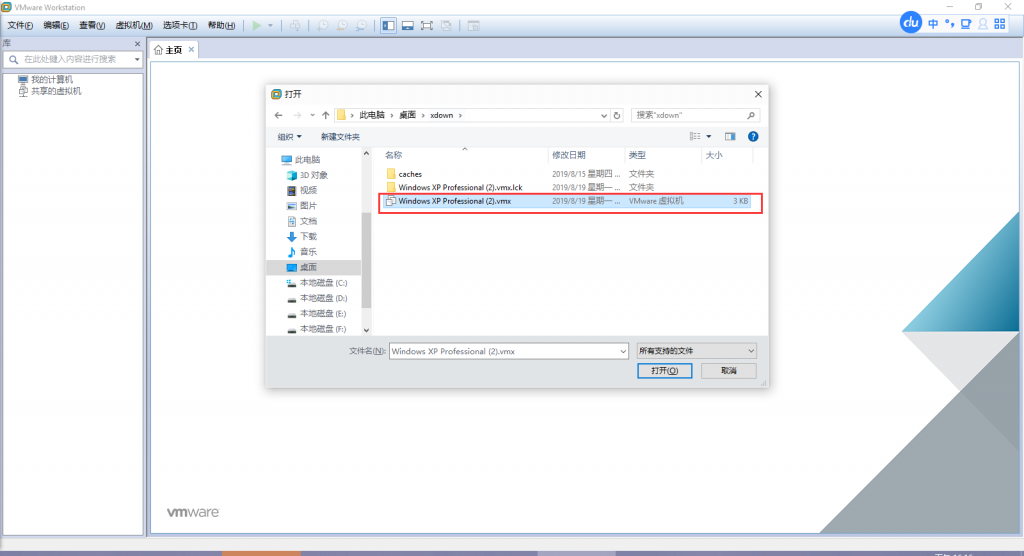Toggle the 中 Chinese input mode icon
This screenshot has height=556, width=1024.
click(x=933, y=24)
